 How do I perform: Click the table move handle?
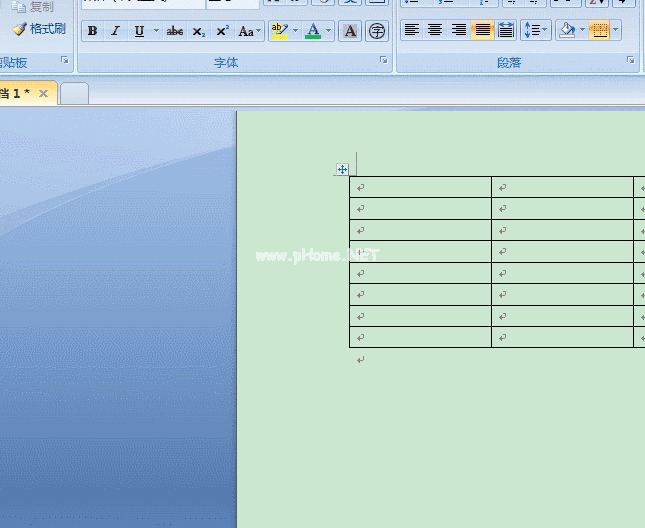click(342, 170)
